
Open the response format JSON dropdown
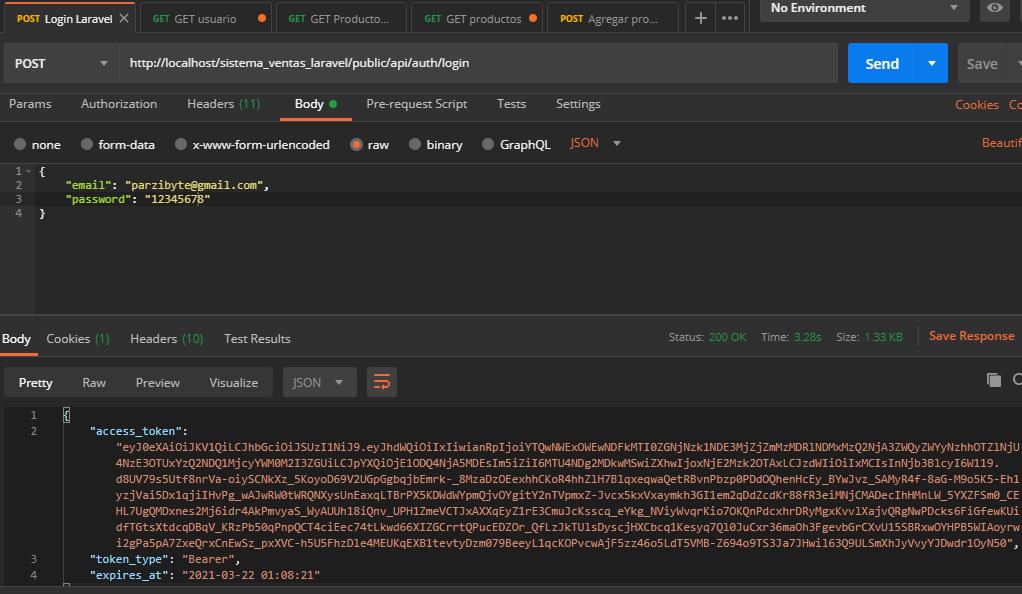tap(319, 382)
